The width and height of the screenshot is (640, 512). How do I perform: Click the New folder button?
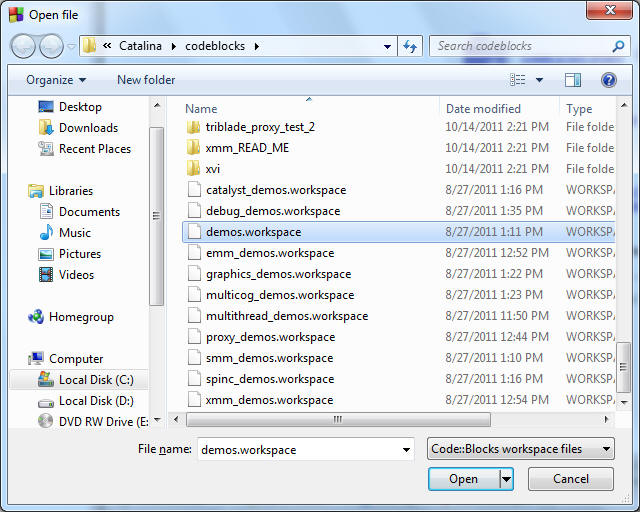pos(146,80)
